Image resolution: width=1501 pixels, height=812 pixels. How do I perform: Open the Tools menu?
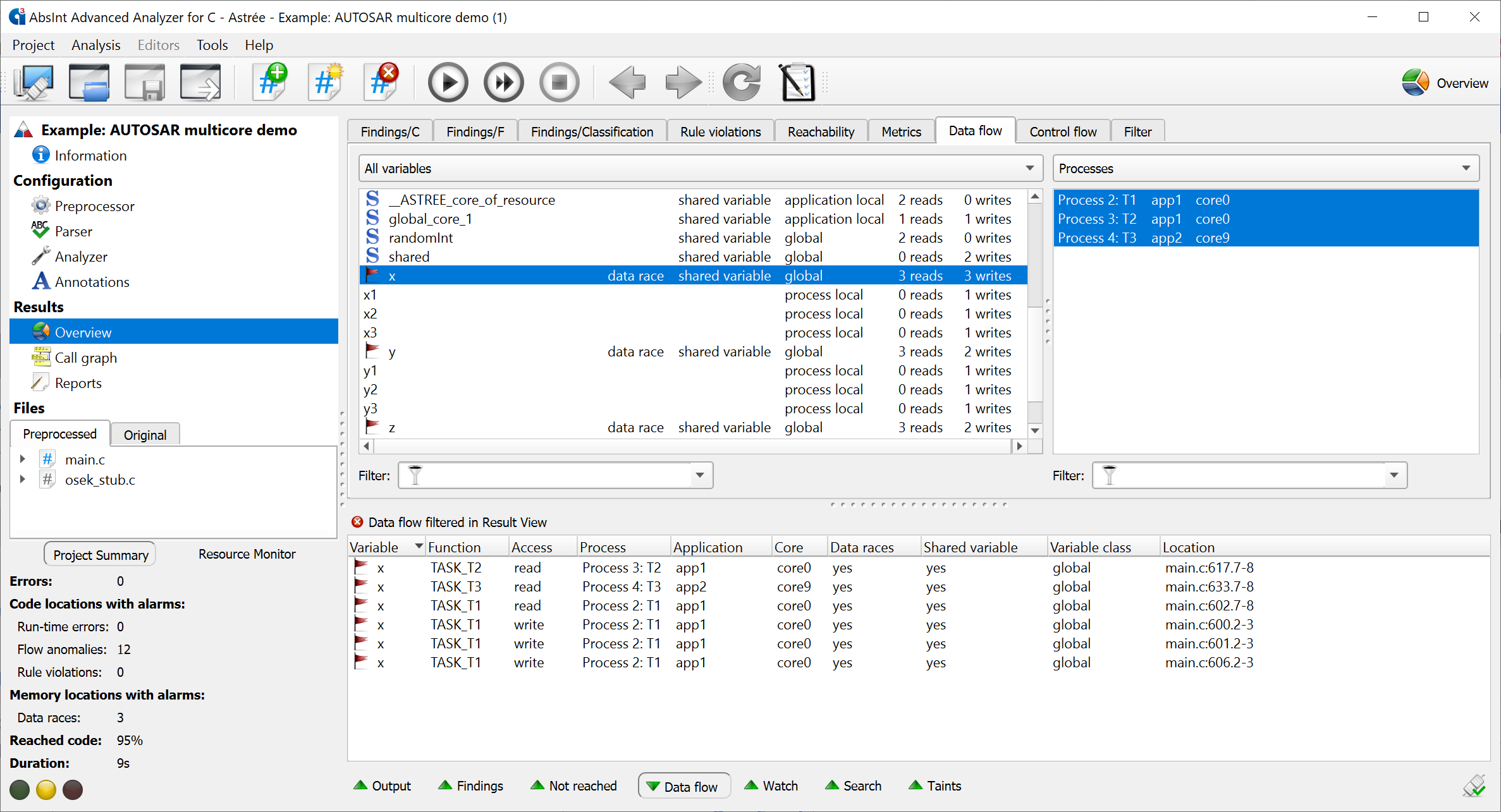pos(212,45)
